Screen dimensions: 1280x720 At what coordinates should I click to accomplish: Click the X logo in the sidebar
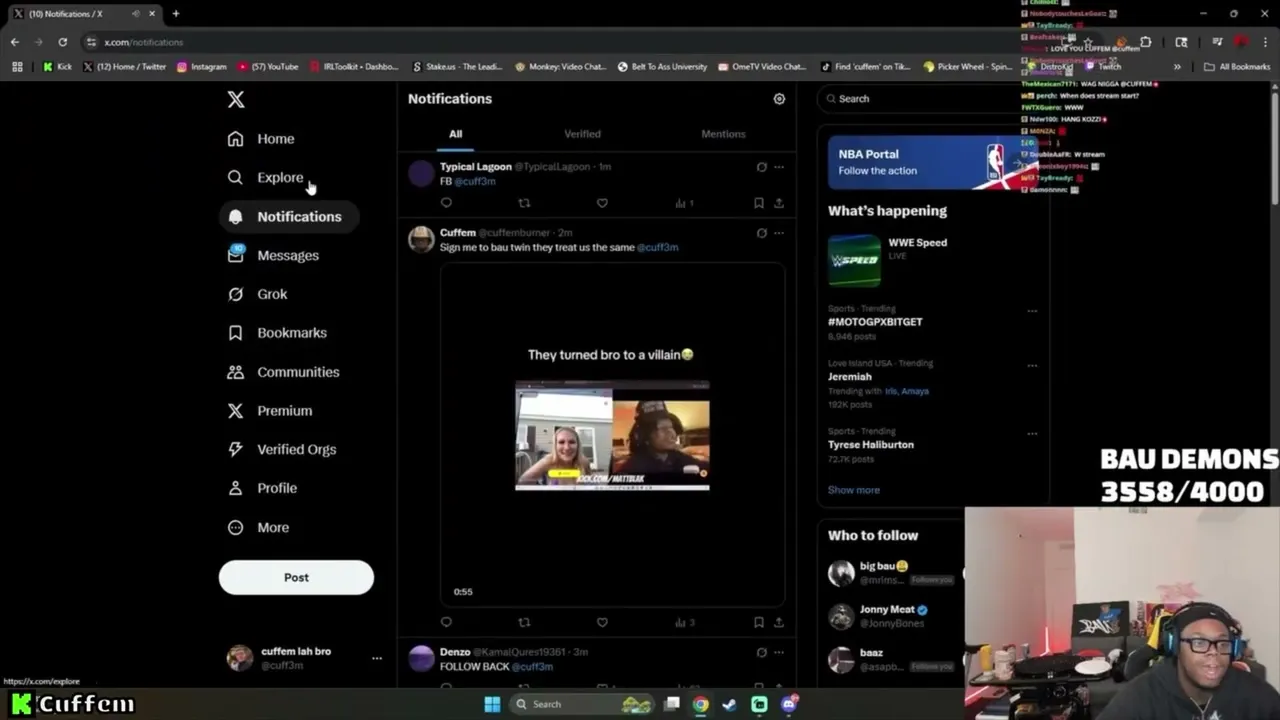point(236,99)
